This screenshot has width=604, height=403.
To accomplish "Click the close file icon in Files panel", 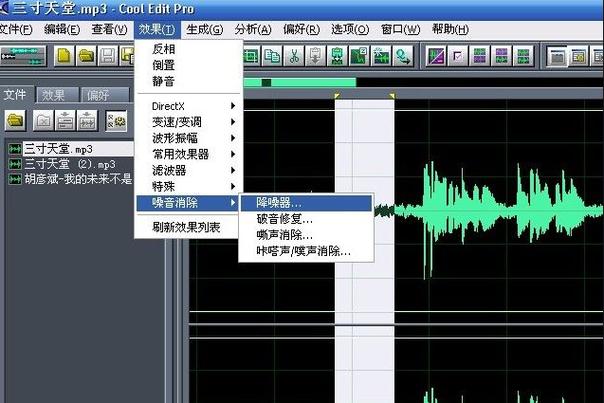I will (x=43, y=121).
